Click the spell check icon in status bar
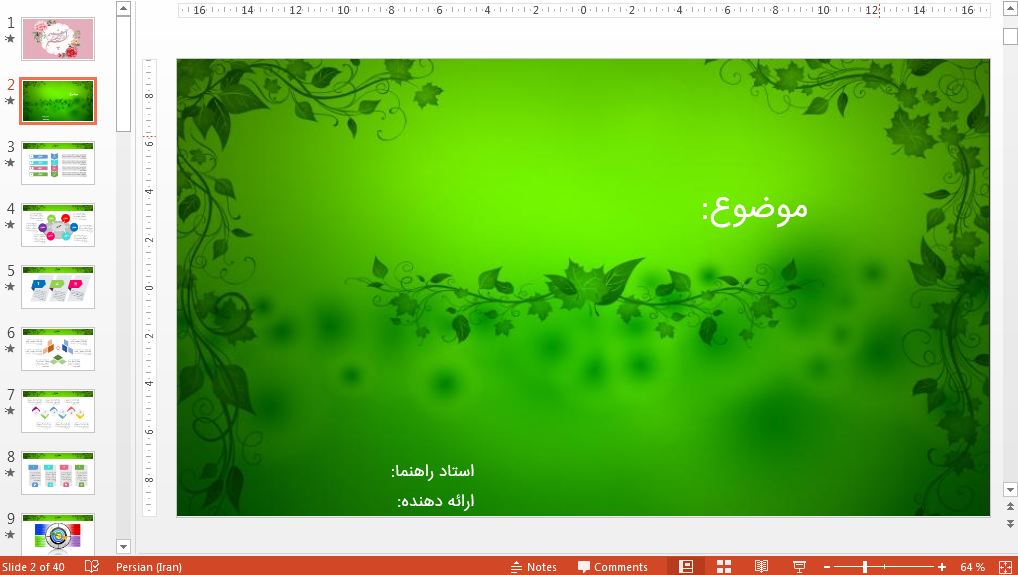The width and height of the screenshot is (1018, 575). click(x=92, y=567)
